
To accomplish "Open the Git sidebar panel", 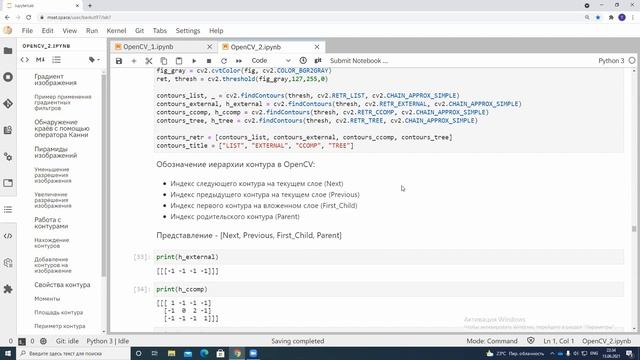I will click(8, 104).
